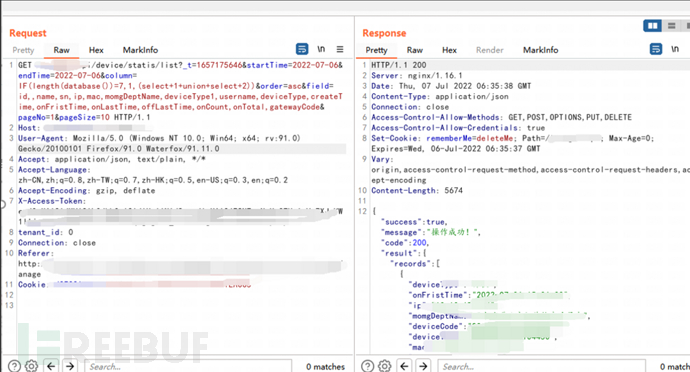Go to next match in Response search

coord(423,366)
